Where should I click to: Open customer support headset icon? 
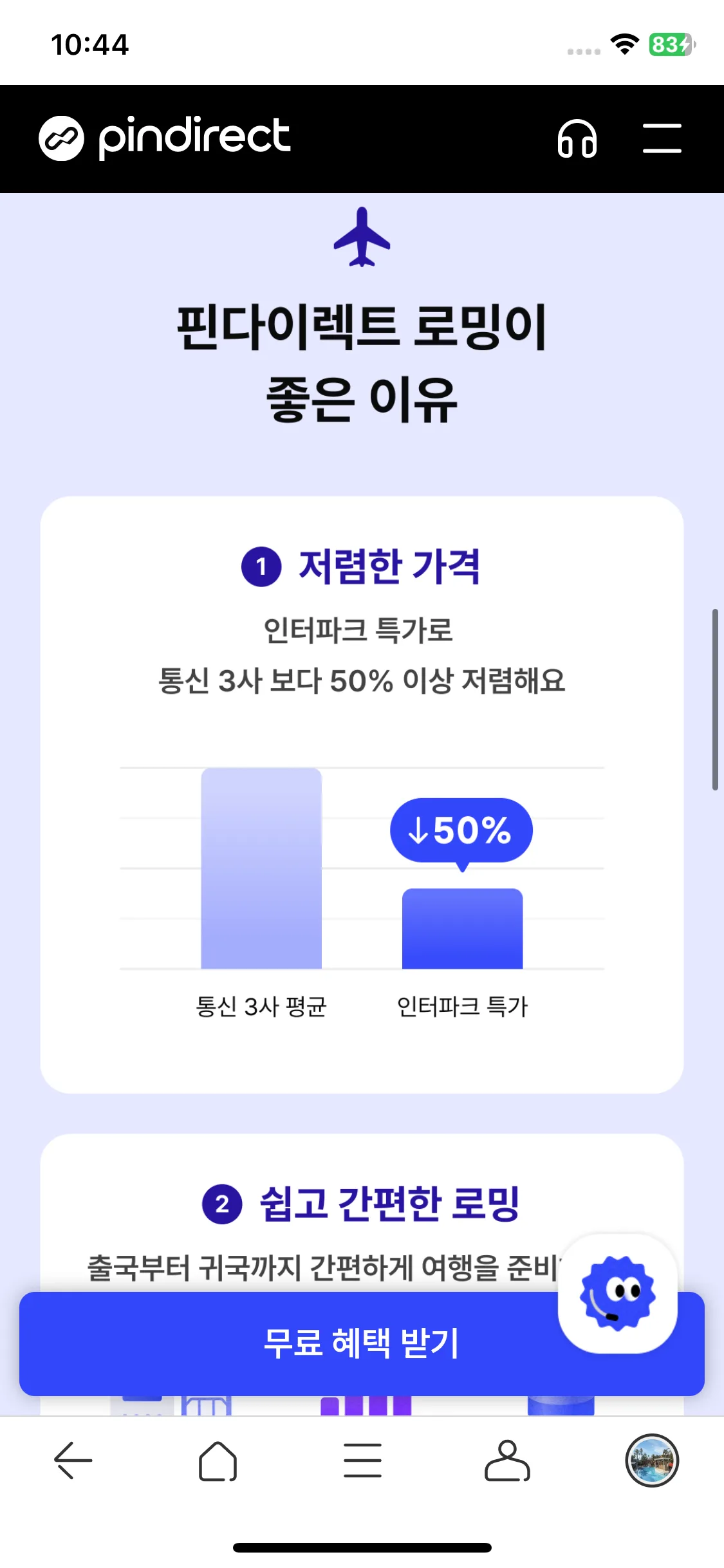(x=577, y=138)
